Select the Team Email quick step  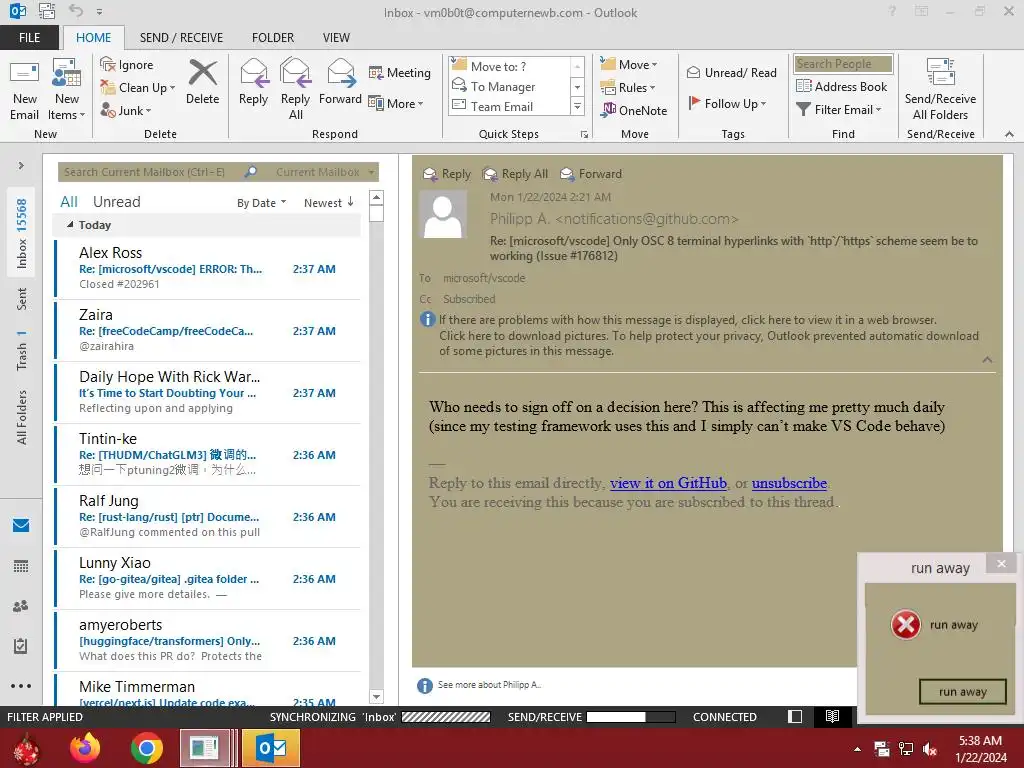509,106
